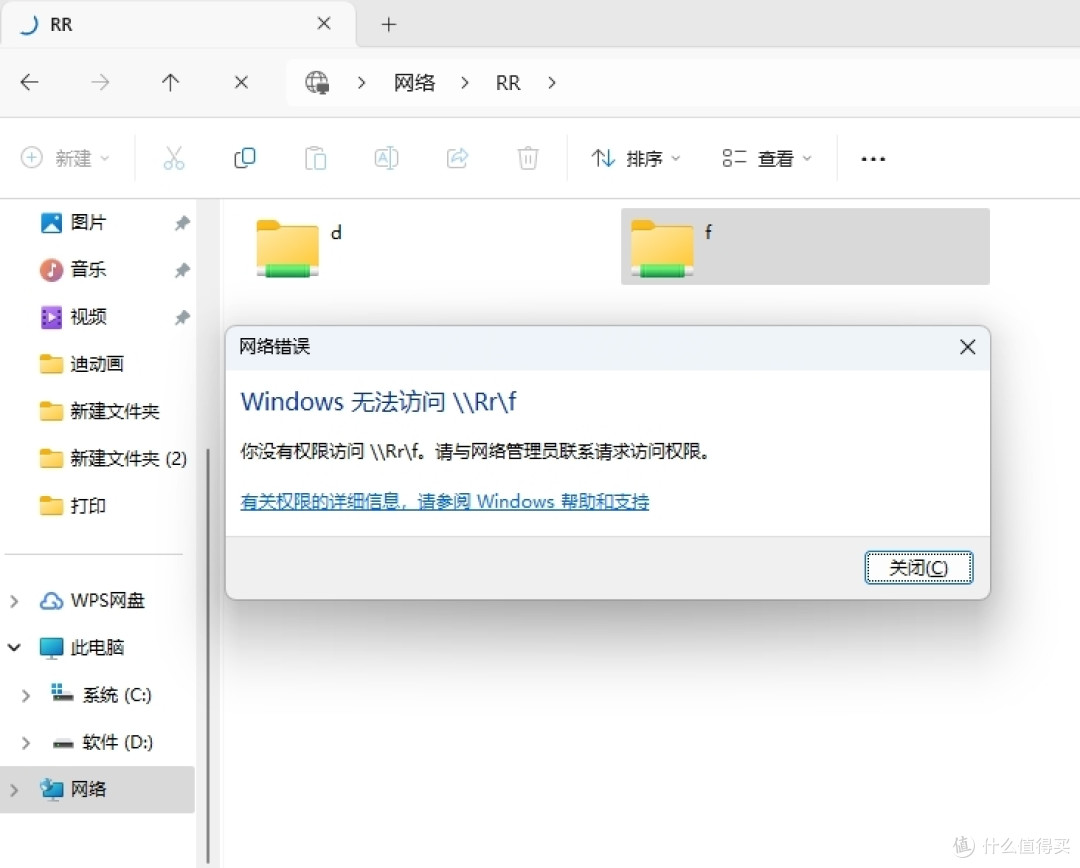Unpin 图片 using its pin icon
Screen dimensions: 1080x868
coord(182,223)
